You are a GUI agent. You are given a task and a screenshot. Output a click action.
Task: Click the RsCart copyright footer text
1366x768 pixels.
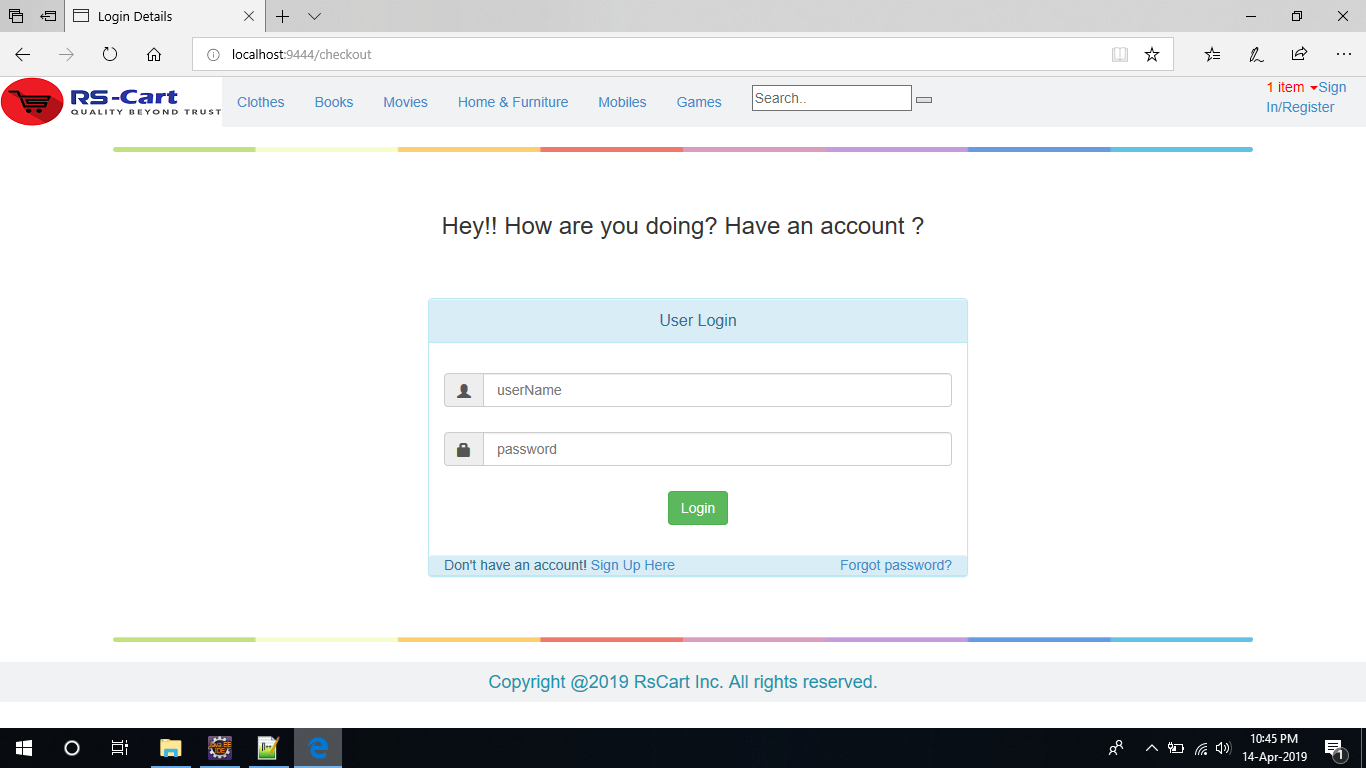coord(683,682)
